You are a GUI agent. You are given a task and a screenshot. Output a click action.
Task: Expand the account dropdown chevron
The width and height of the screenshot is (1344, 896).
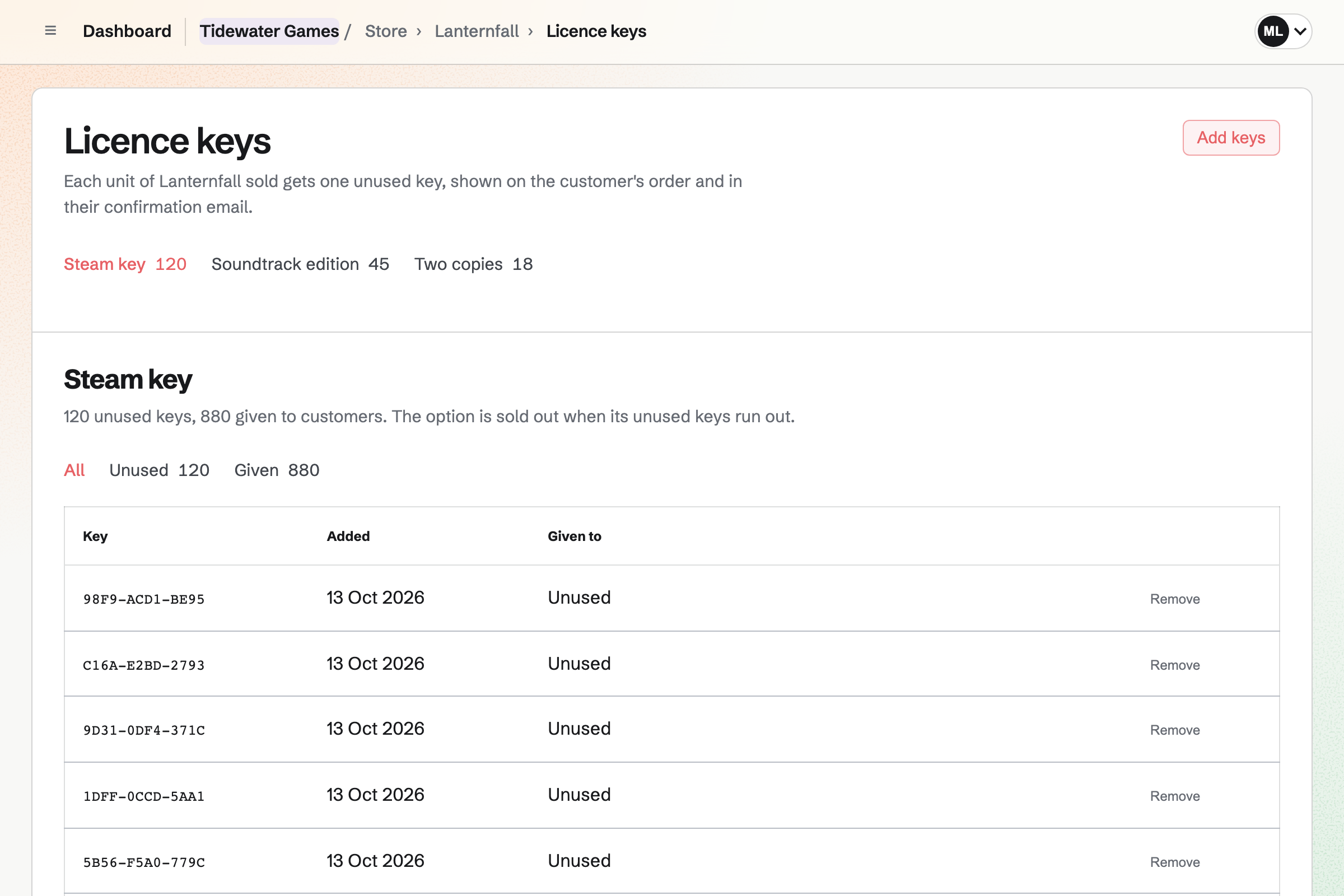coord(1300,31)
